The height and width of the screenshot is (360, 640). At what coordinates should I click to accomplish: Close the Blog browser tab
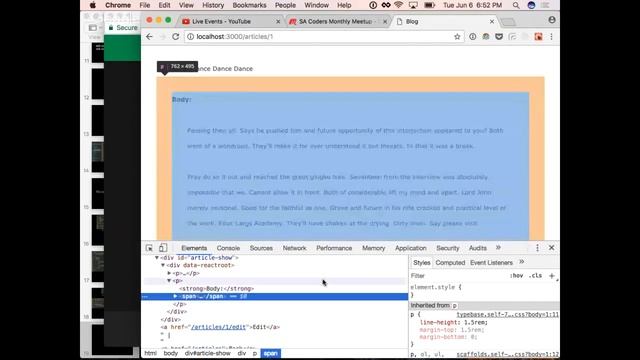tap(492, 21)
